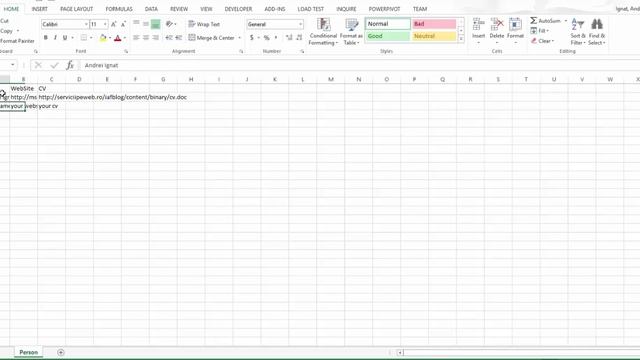This screenshot has width=640, height=360.
Task: Apply accounting dollar format
Action: 251,38
